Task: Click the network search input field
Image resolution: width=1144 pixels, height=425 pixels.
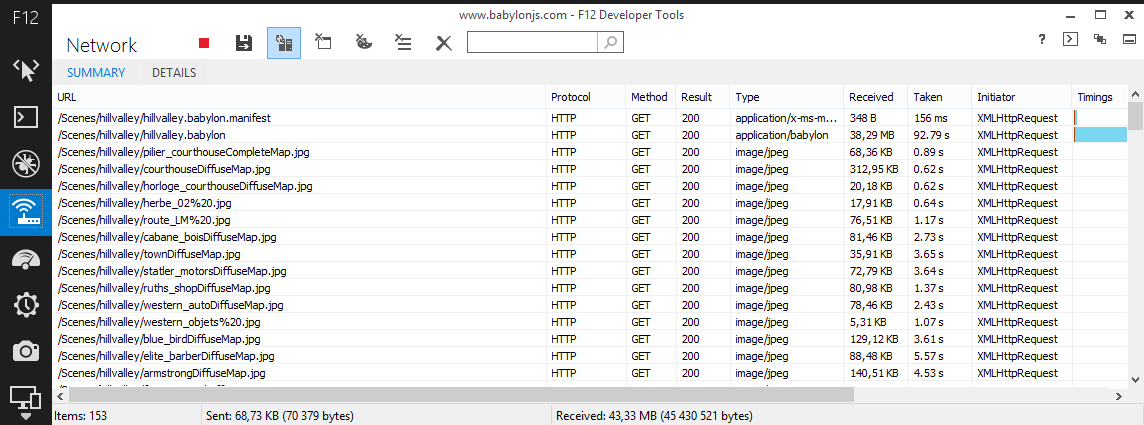Action: pos(532,42)
